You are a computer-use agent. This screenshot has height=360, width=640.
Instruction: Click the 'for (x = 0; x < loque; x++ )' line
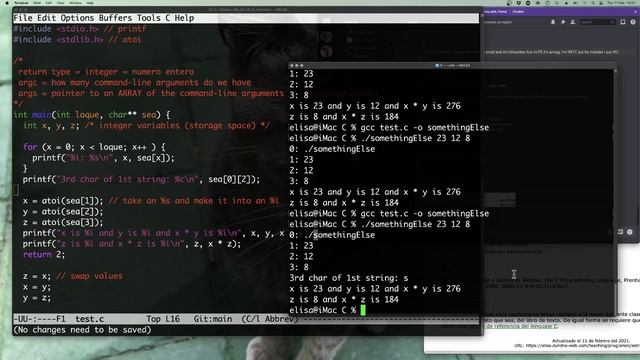click(x=94, y=147)
